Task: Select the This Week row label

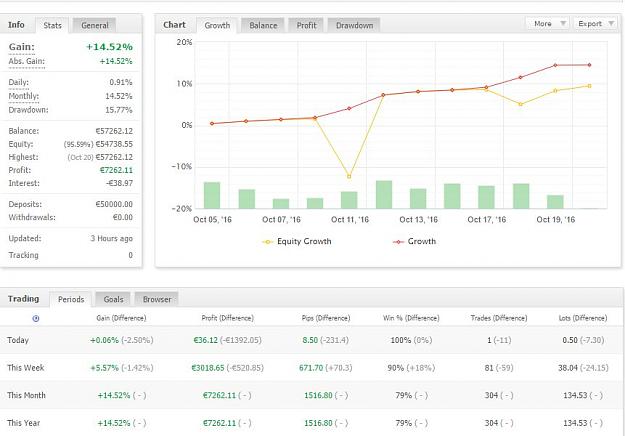Action: click(x=26, y=367)
